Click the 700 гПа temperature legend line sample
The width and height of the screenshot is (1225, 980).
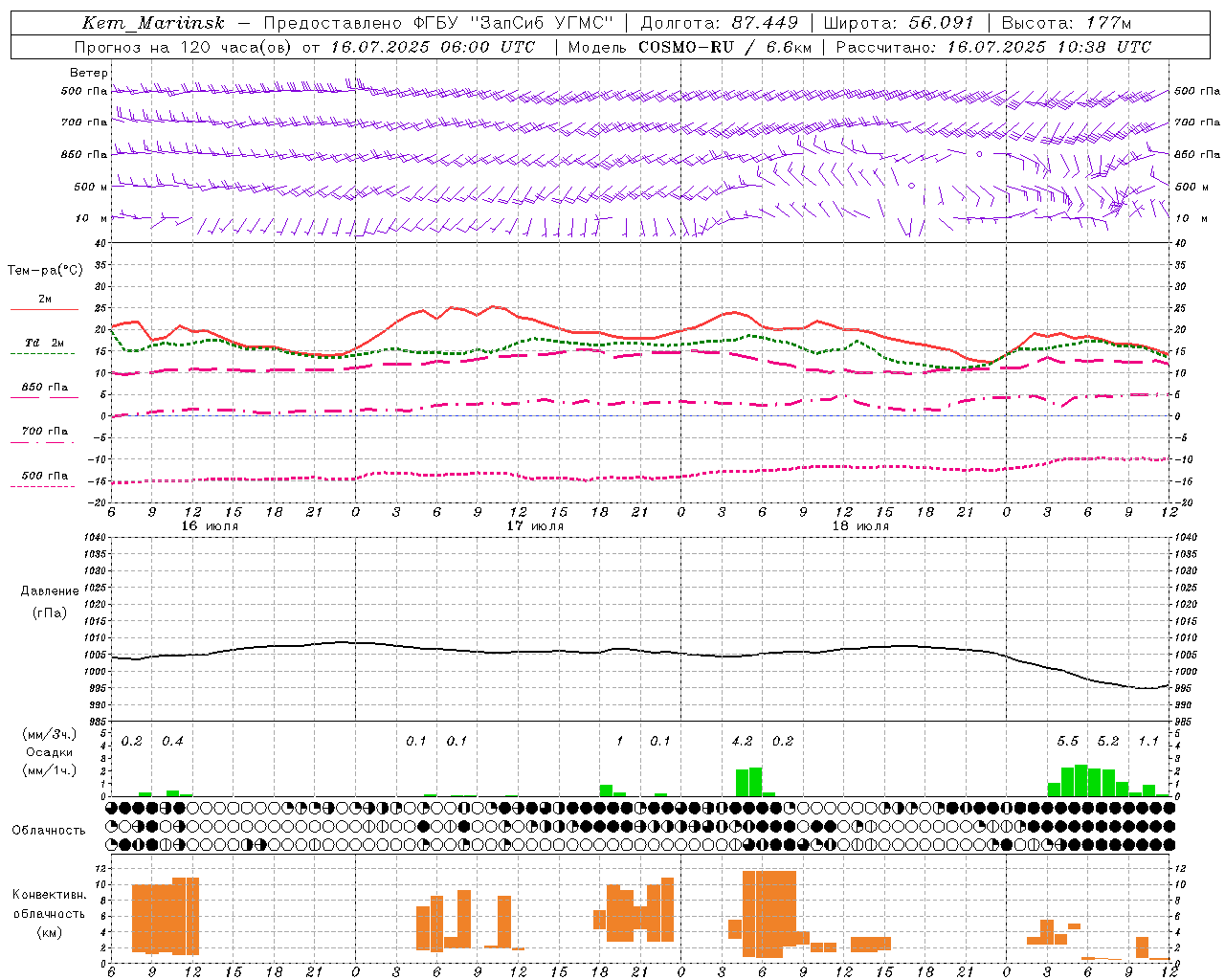pyautogui.click(x=44, y=442)
